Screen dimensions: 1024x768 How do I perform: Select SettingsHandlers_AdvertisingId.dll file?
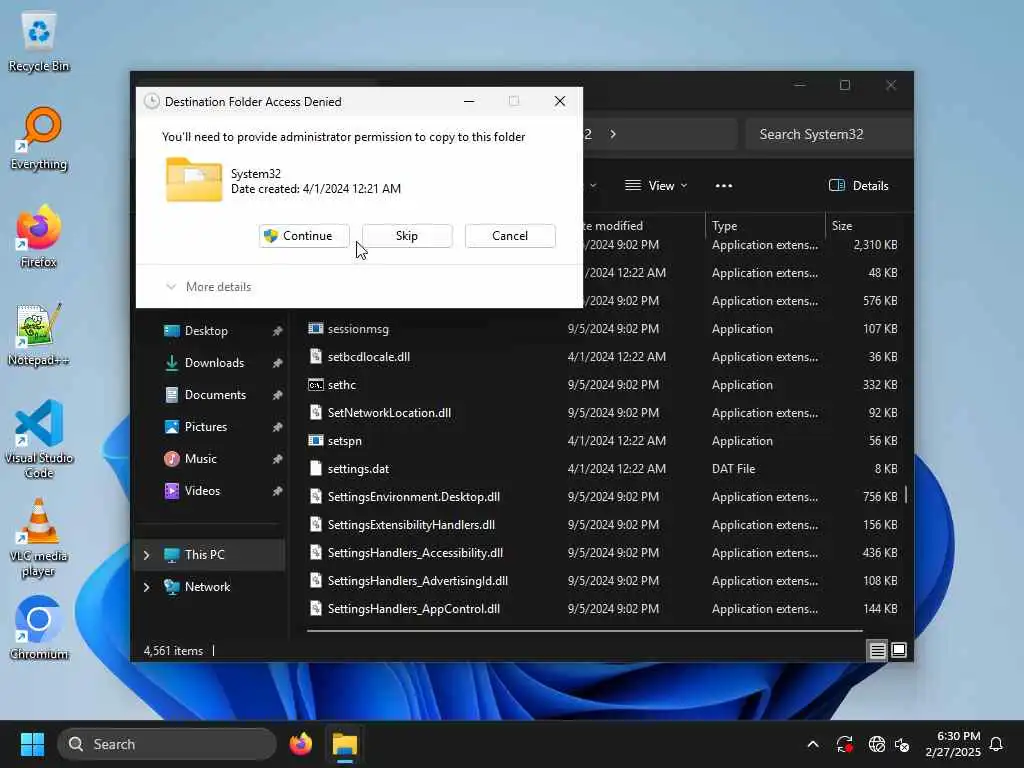pyautogui.click(x=417, y=582)
